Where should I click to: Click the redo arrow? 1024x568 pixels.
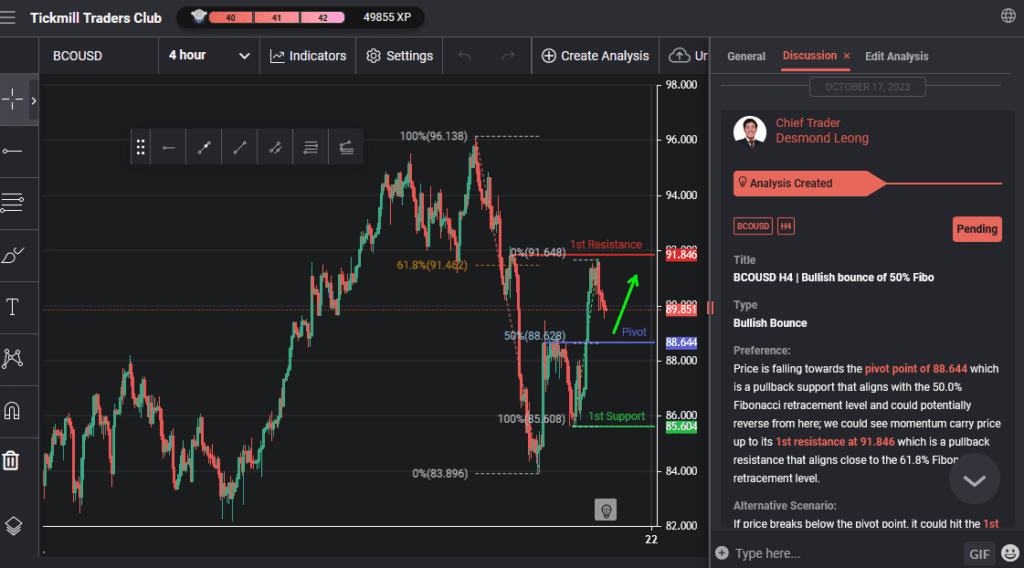508,56
